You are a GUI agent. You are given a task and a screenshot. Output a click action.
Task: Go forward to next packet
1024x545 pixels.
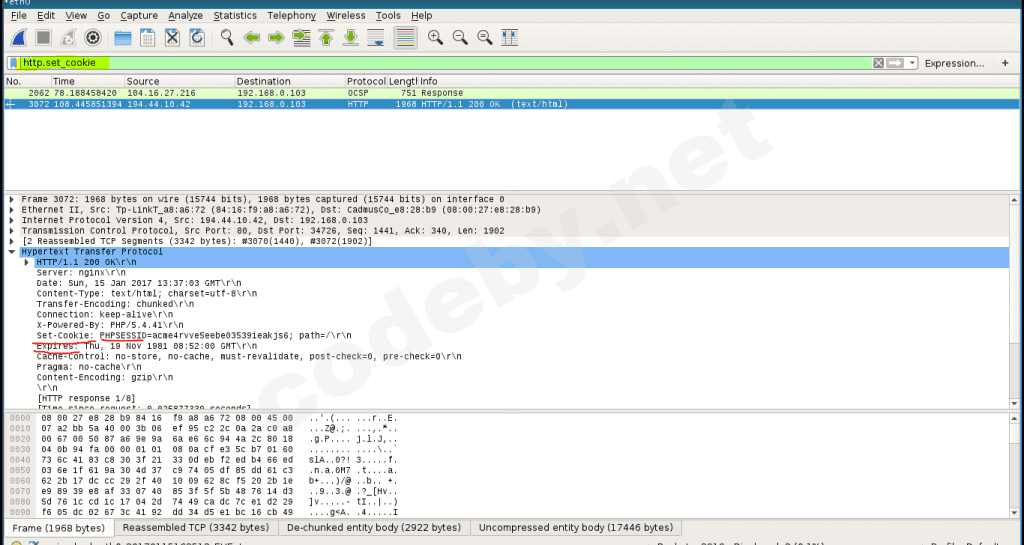tap(276, 38)
